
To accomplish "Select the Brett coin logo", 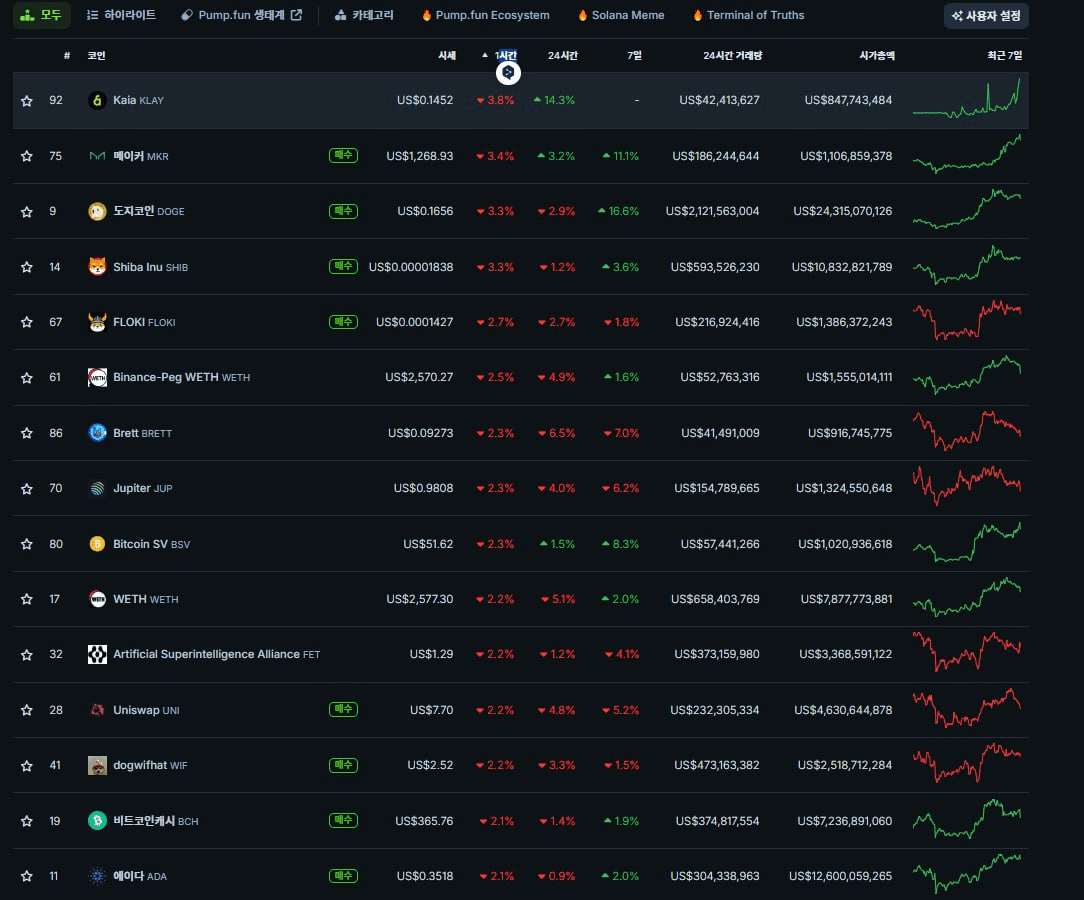I will click(x=97, y=433).
